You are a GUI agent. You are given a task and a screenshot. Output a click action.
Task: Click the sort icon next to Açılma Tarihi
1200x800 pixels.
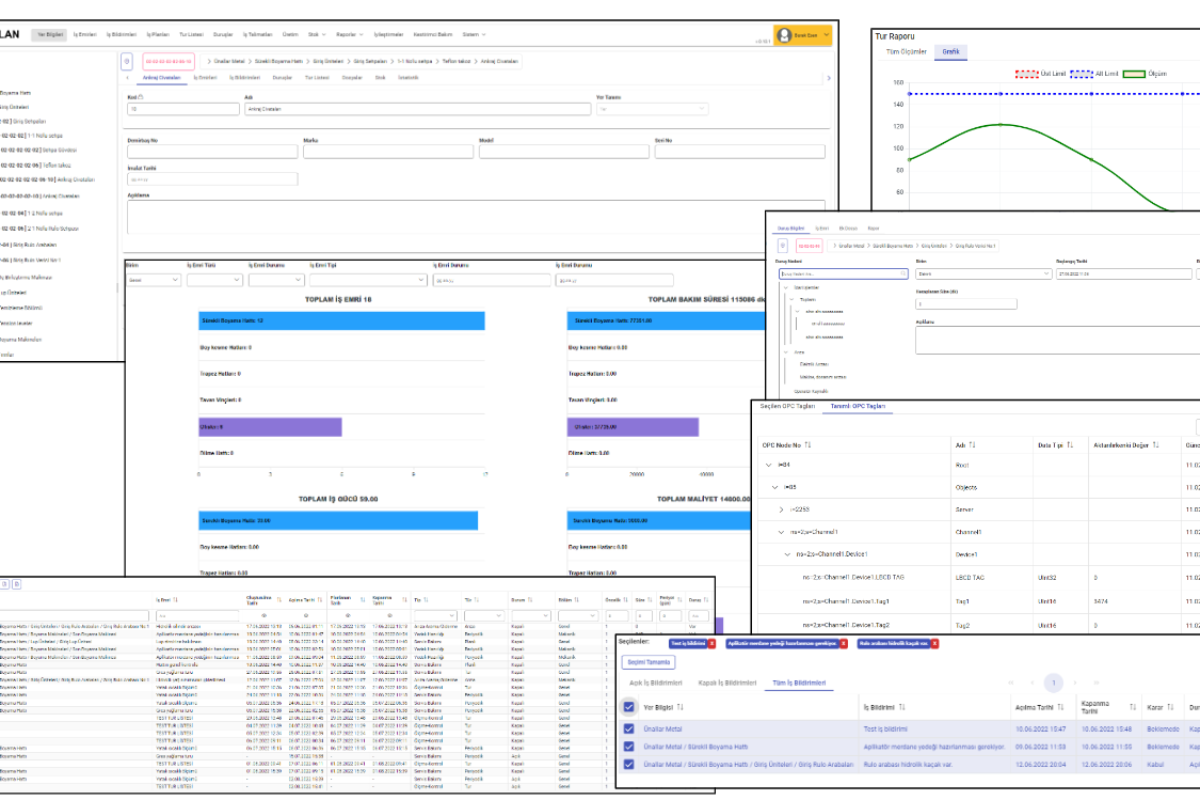point(1060,707)
